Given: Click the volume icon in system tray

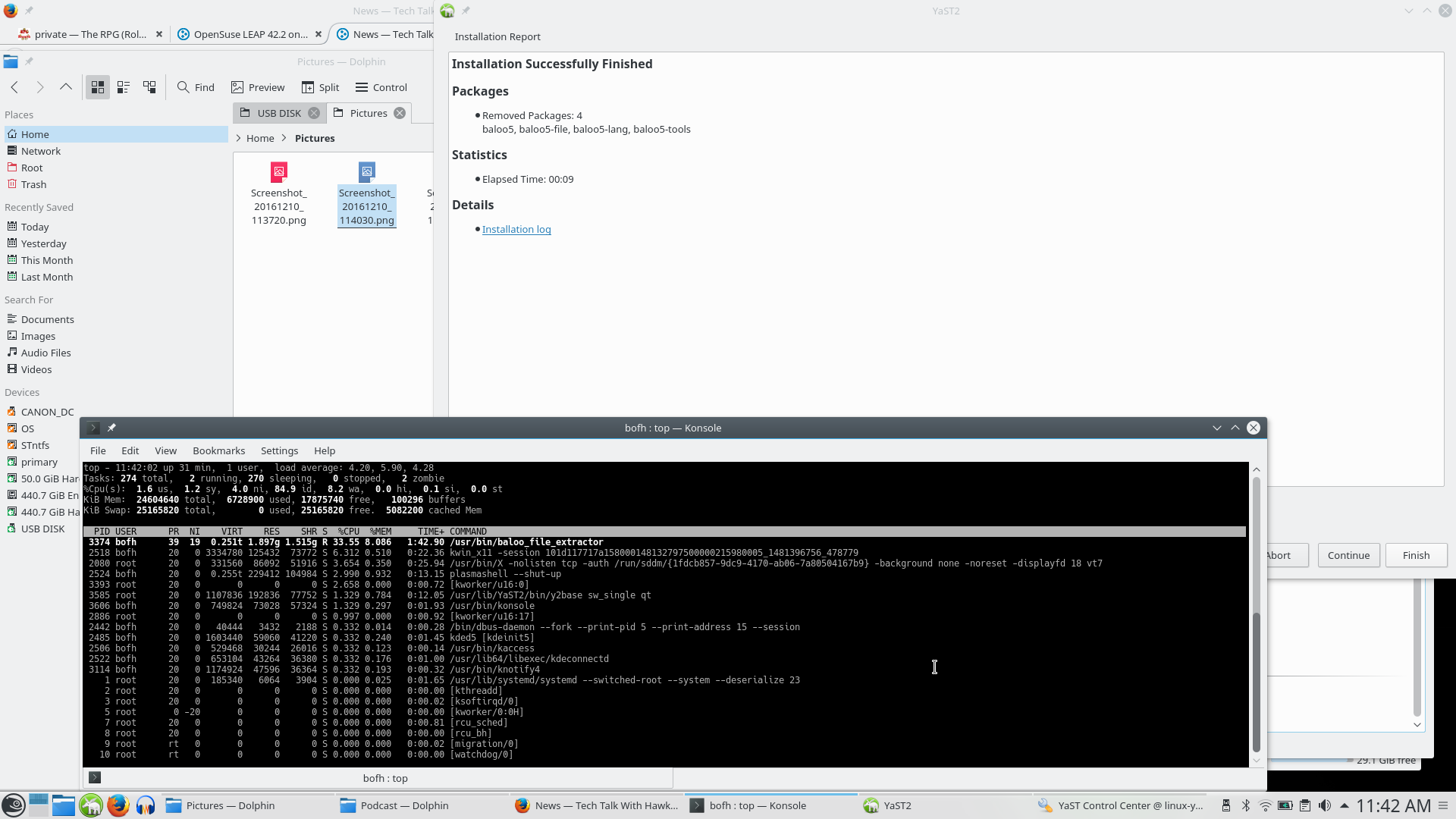Looking at the screenshot, I should coord(1324,805).
